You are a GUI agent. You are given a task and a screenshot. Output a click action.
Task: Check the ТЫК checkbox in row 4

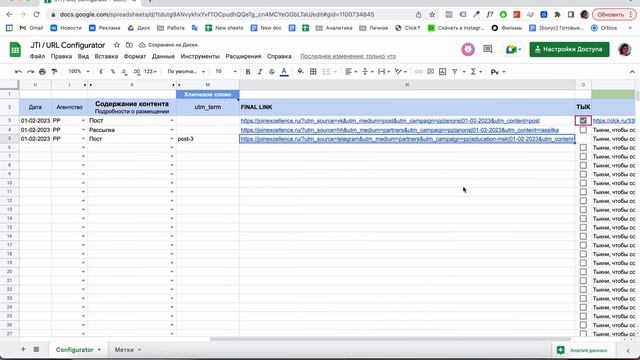(583, 130)
